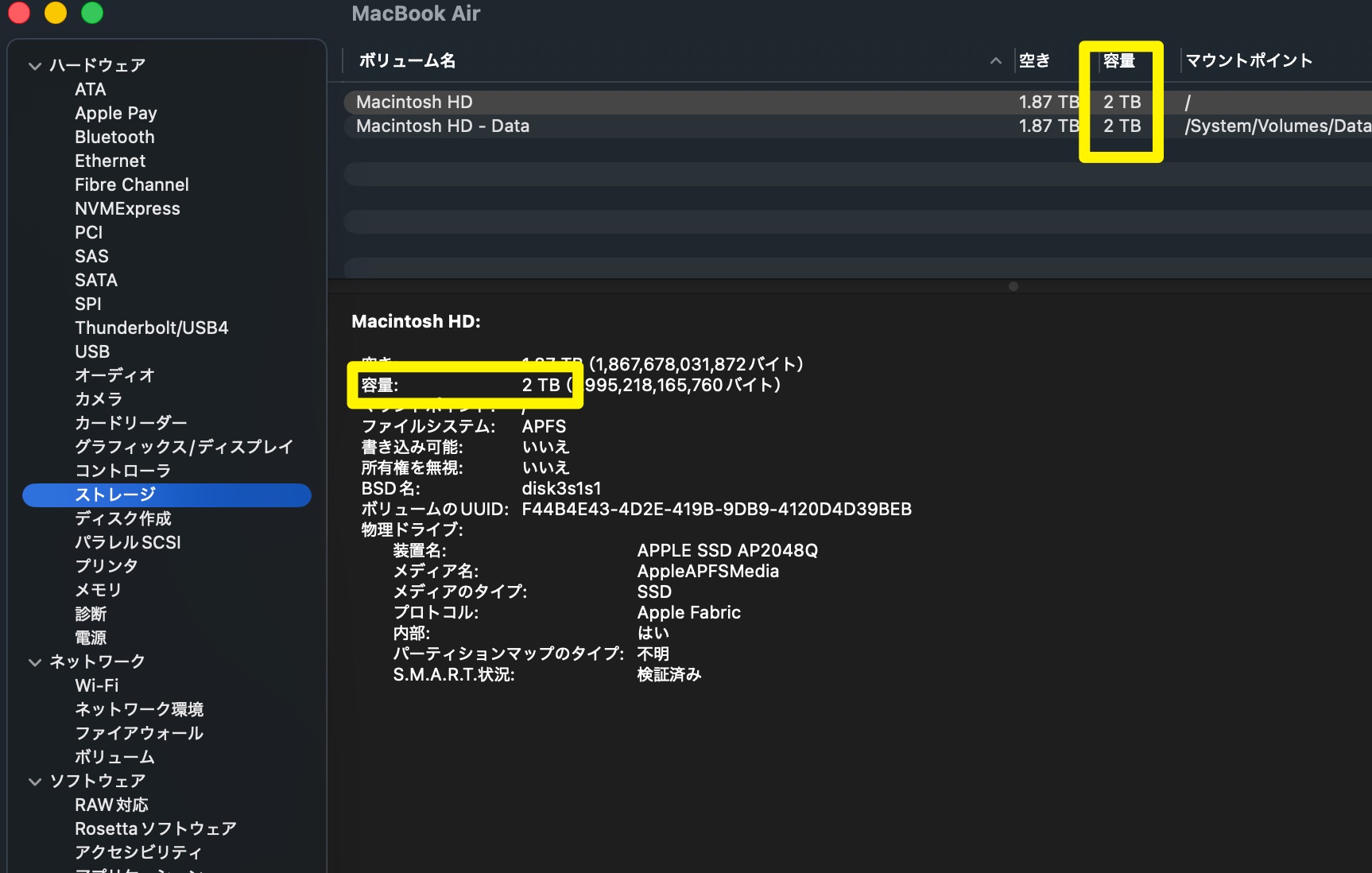Image resolution: width=1372 pixels, height=873 pixels.
Task: Click the green fullscreen window button
Action: tap(92, 13)
